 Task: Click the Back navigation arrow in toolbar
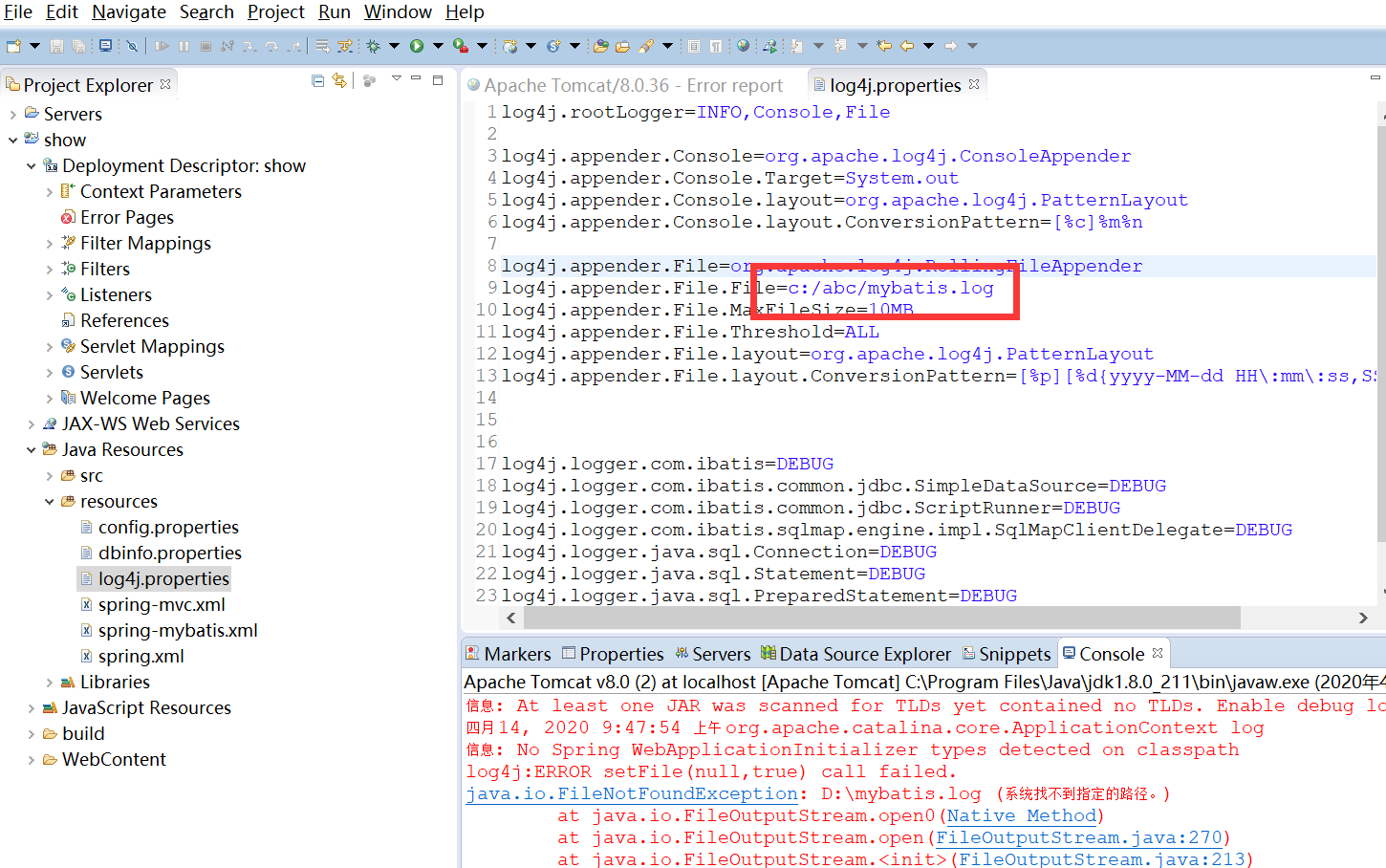[x=906, y=46]
